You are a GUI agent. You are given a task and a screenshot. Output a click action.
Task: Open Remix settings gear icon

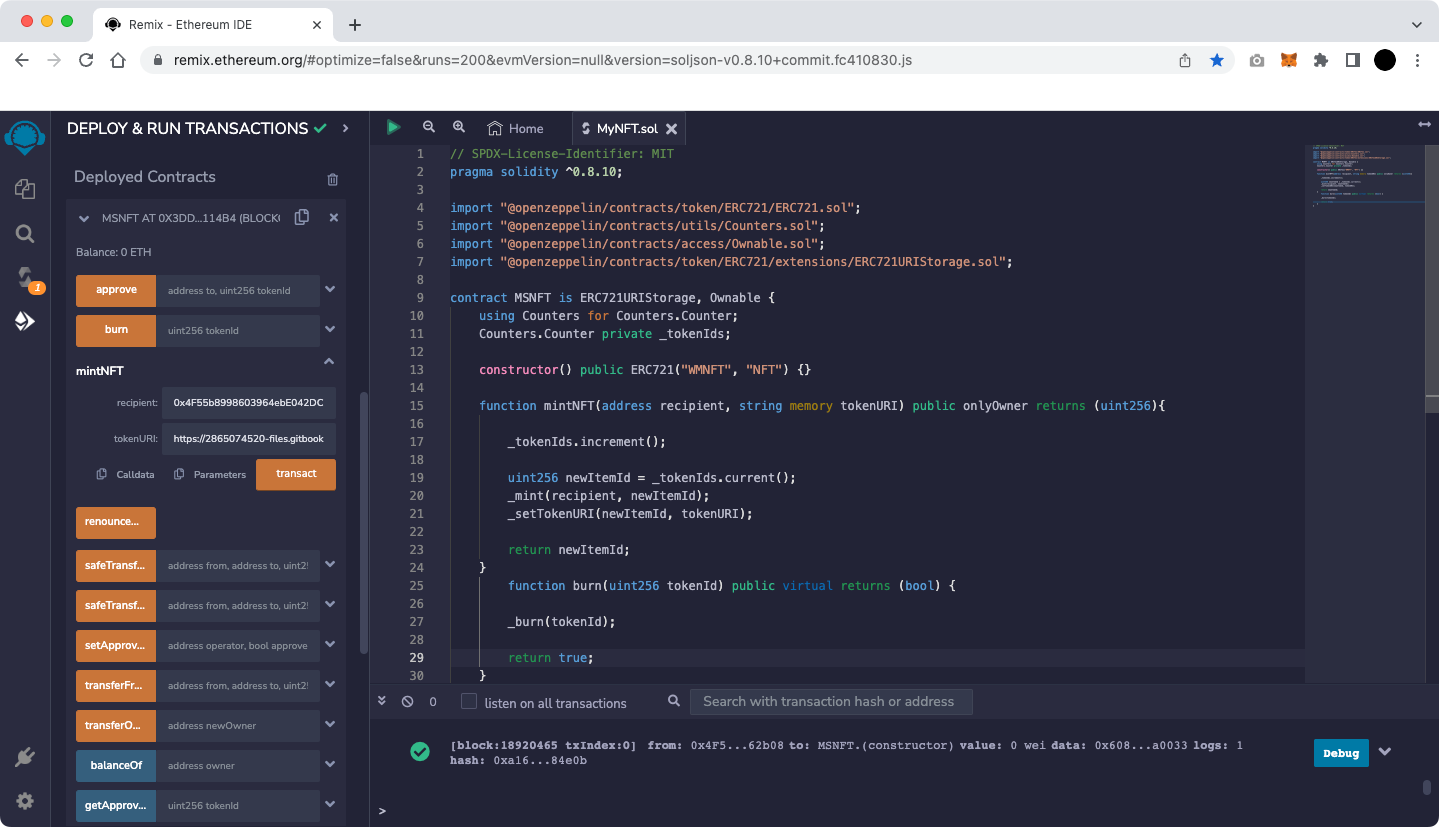pos(25,801)
